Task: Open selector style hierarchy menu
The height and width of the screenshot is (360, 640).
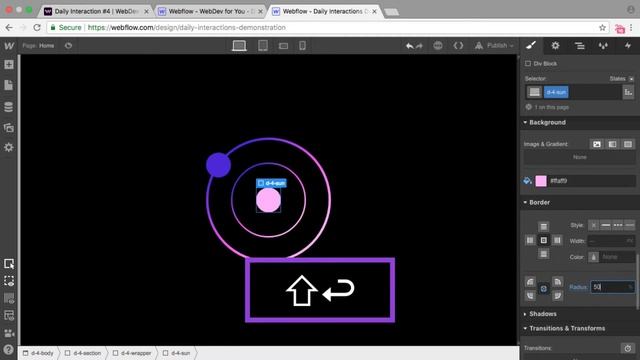Action: click(628, 92)
